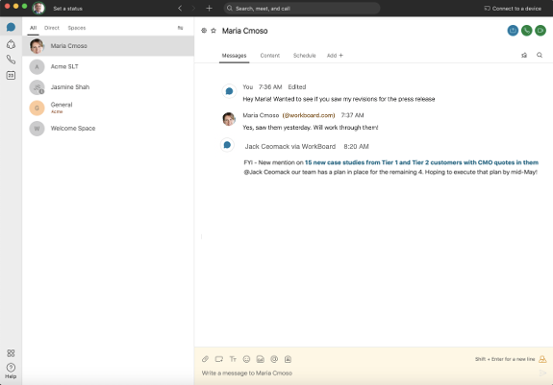Viewport: 553px width, 385px height.
Task: Start an audio call with Maria
Action: click(x=527, y=31)
